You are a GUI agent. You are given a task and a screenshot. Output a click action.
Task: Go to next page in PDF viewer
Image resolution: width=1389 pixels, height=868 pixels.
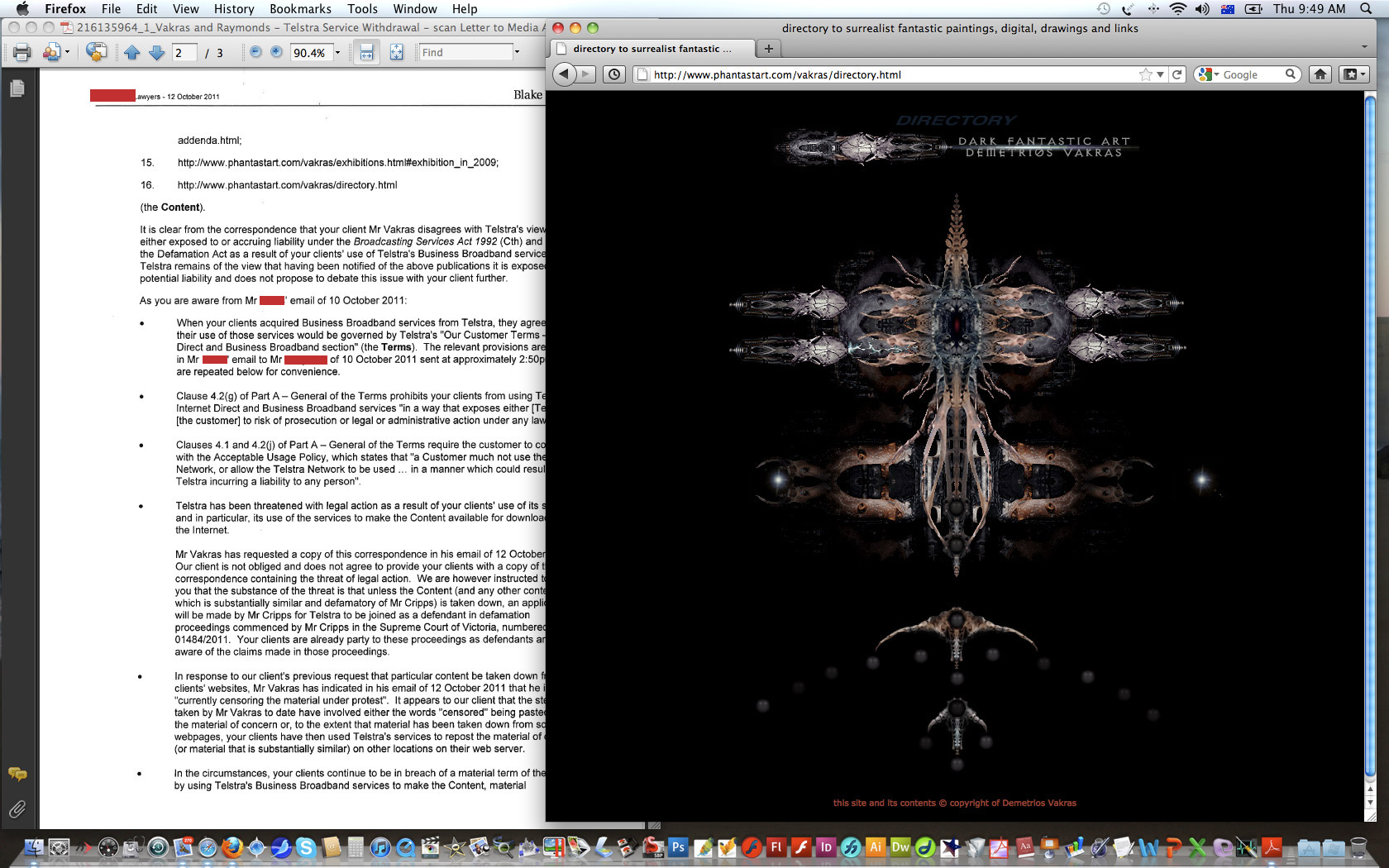coord(157,53)
